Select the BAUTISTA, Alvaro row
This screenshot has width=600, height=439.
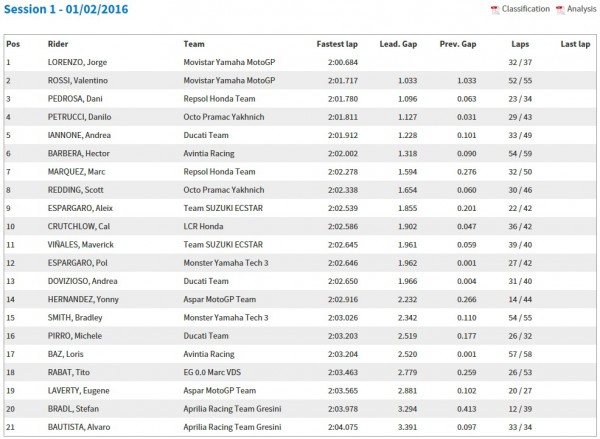(300, 427)
